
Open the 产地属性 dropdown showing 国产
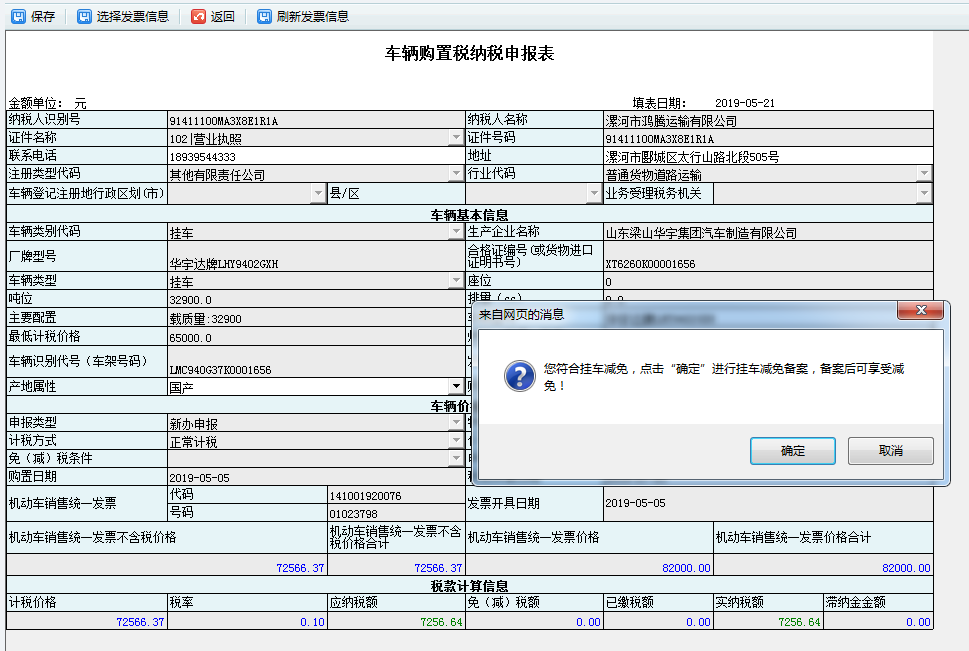[x=455, y=385]
